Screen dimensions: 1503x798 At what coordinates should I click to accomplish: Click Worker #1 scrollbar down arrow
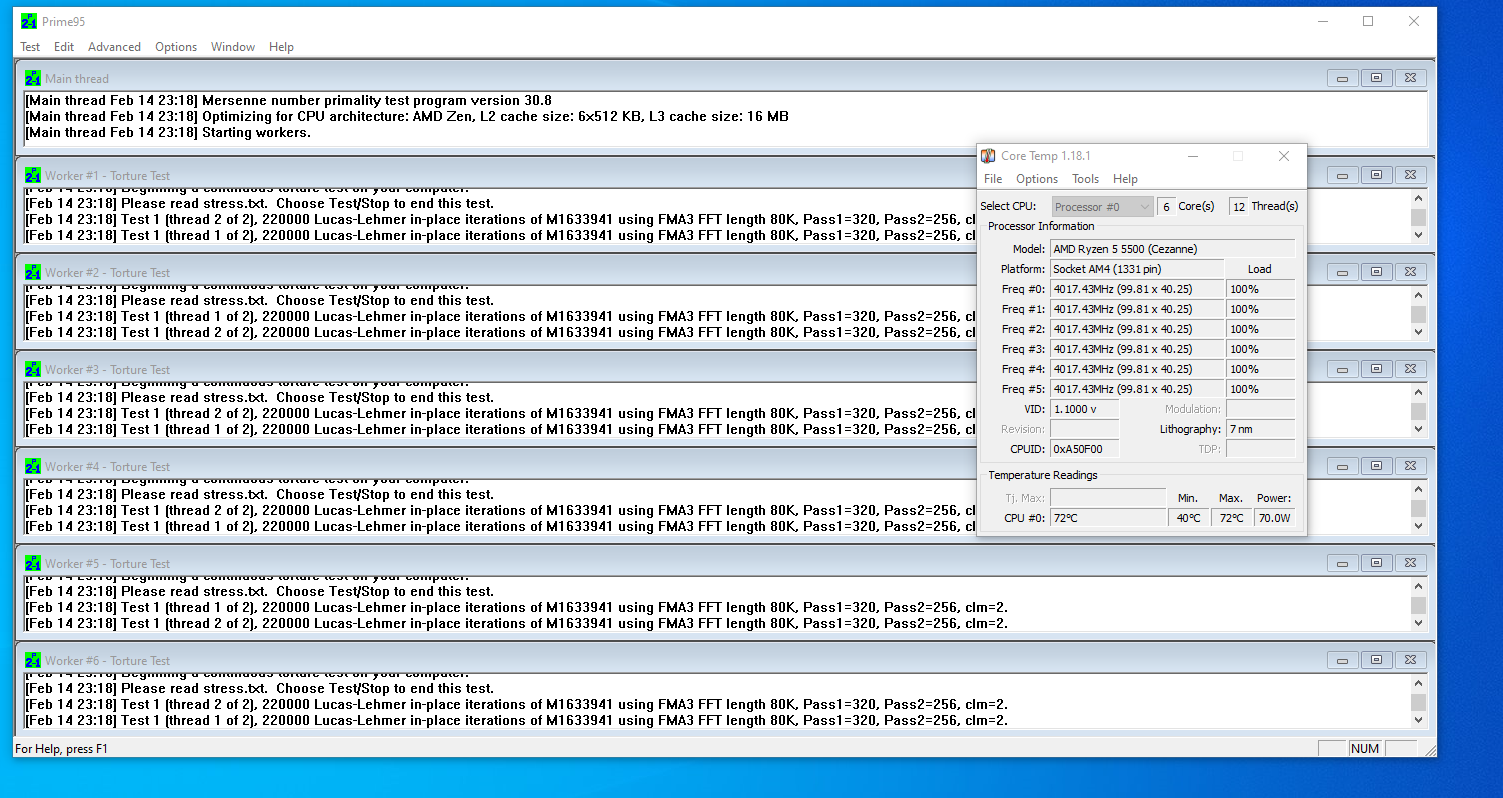[1418, 235]
